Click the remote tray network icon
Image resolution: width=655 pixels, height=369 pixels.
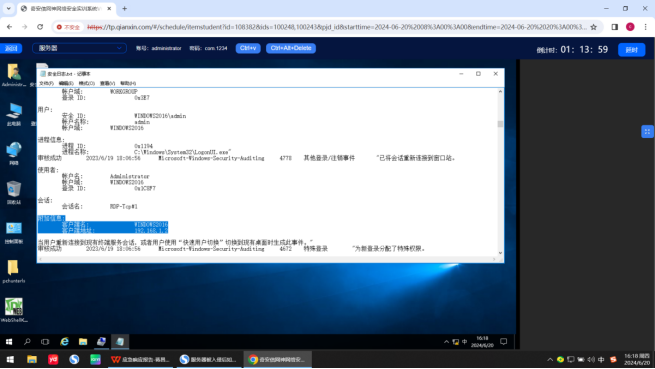tap(455, 342)
